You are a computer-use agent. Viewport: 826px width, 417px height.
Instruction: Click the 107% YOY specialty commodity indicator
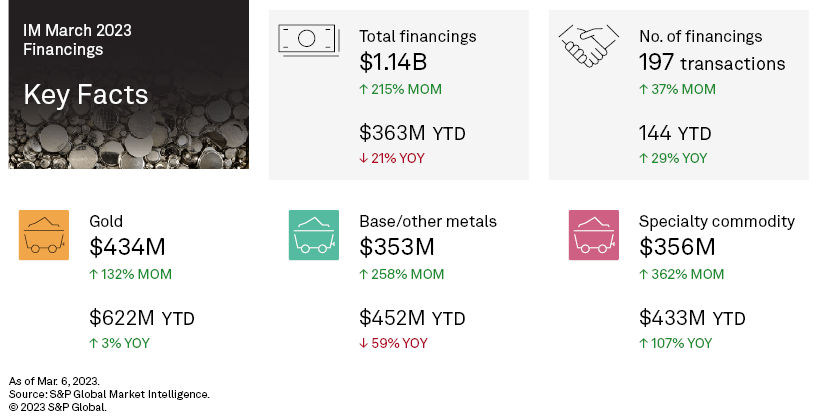point(675,343)
